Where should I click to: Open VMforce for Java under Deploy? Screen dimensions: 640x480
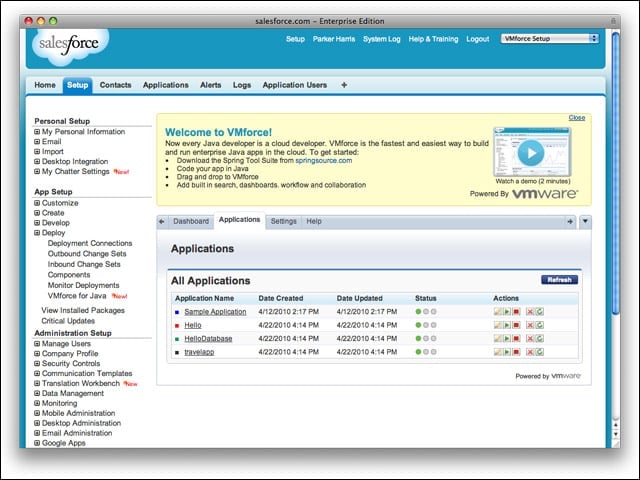point(77,296)
